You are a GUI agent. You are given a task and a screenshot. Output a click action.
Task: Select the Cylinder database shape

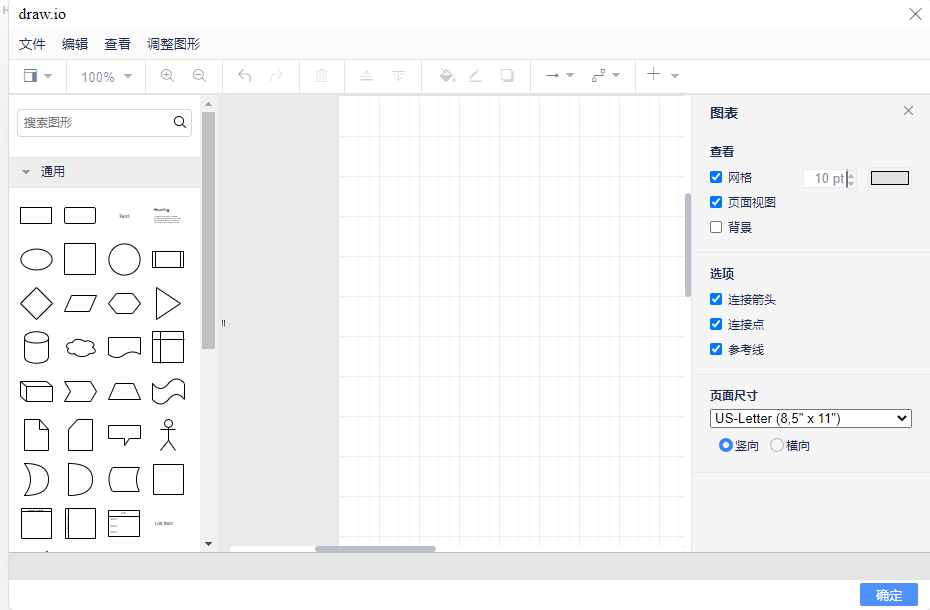pyautogui.click(x=36, y=347)
